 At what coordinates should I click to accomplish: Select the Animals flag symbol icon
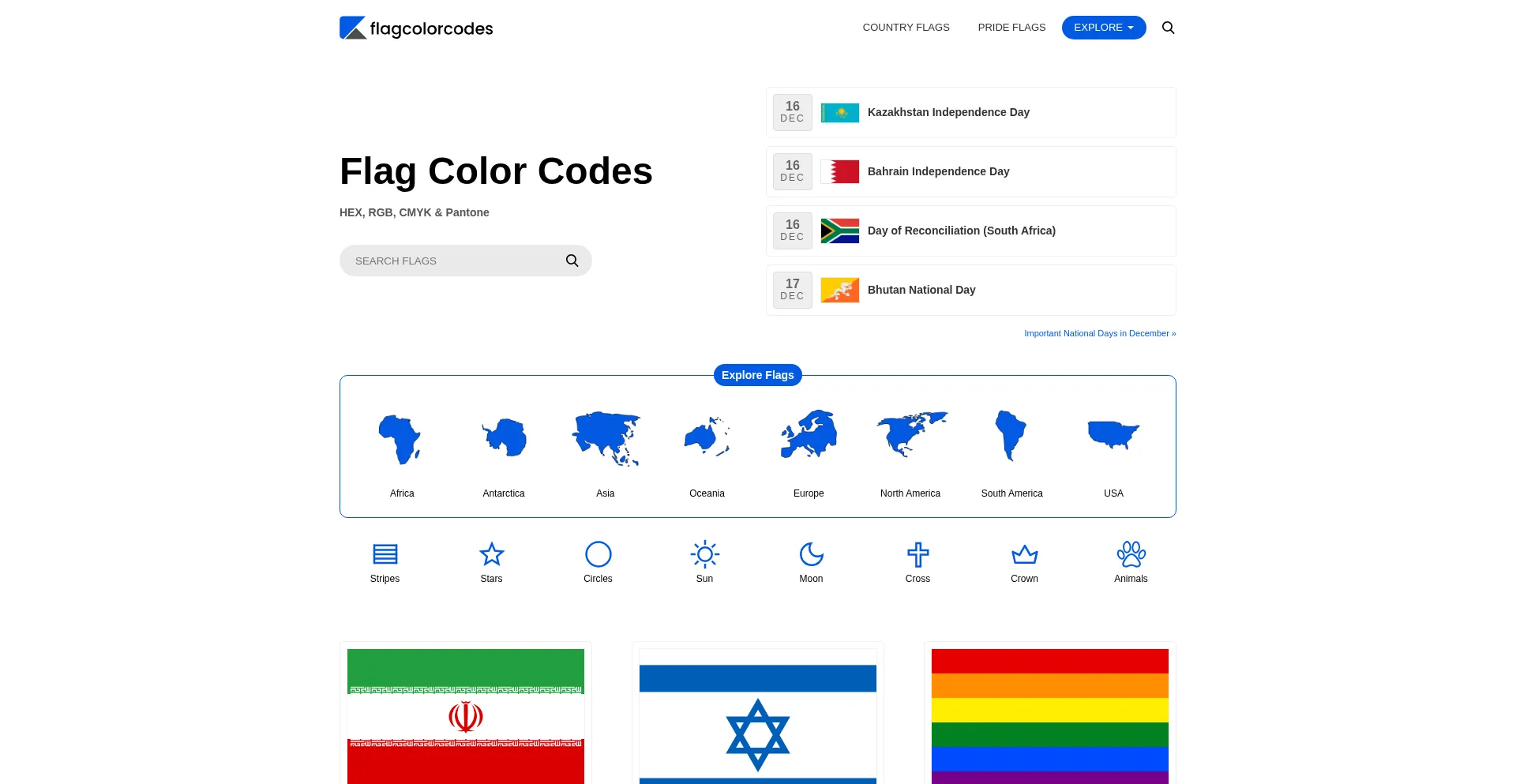pyautogui.click(x=1131, y=554)
